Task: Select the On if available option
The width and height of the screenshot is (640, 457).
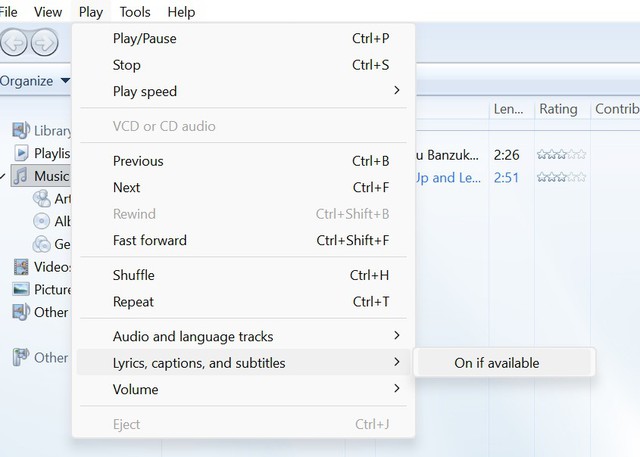Action: pyautogui.click(x=504, y=363)
